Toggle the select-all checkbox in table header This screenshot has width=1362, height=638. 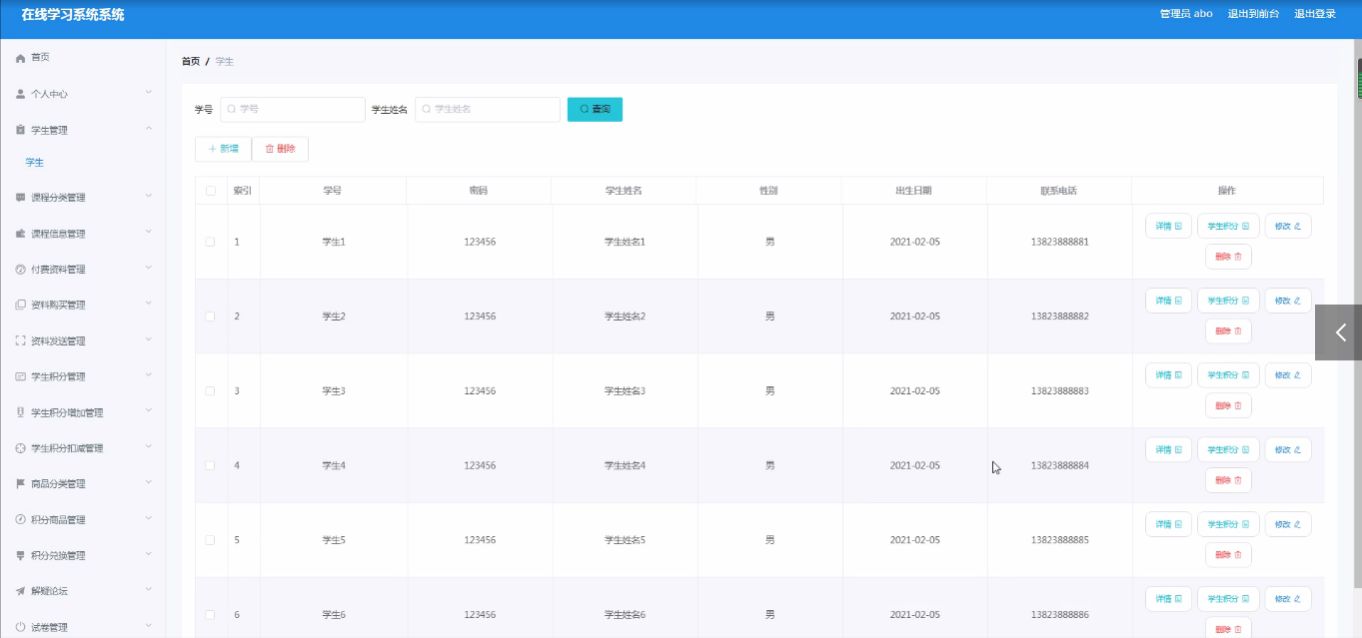(210, 190)
